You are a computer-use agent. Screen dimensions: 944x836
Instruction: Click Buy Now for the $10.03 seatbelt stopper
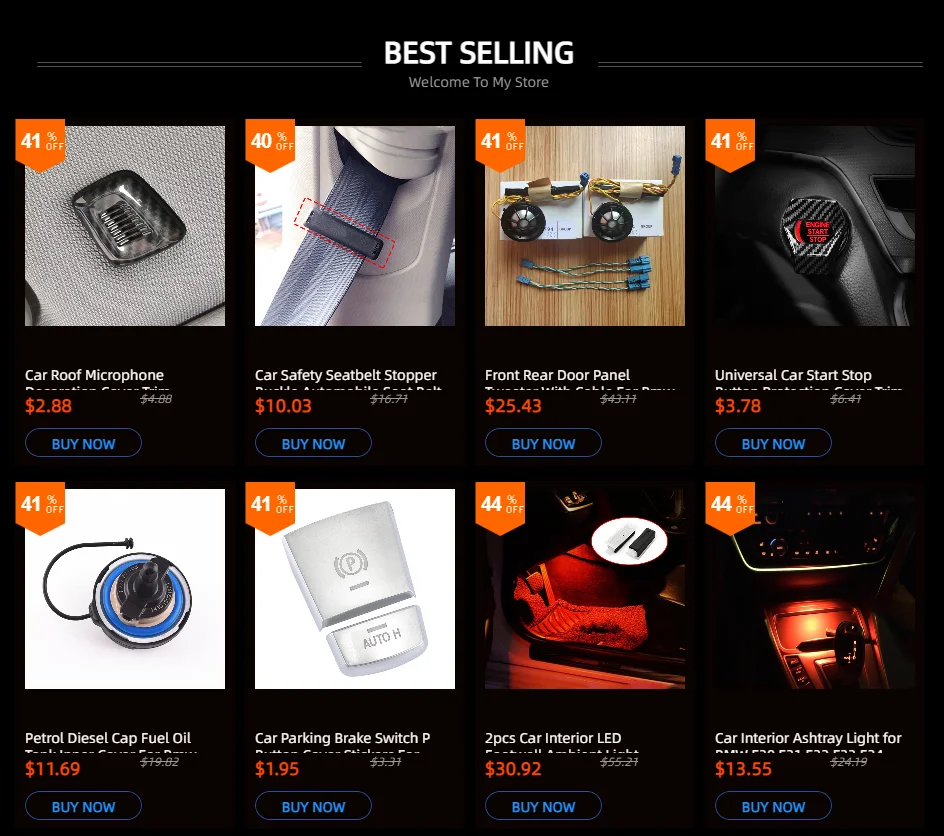313,443
